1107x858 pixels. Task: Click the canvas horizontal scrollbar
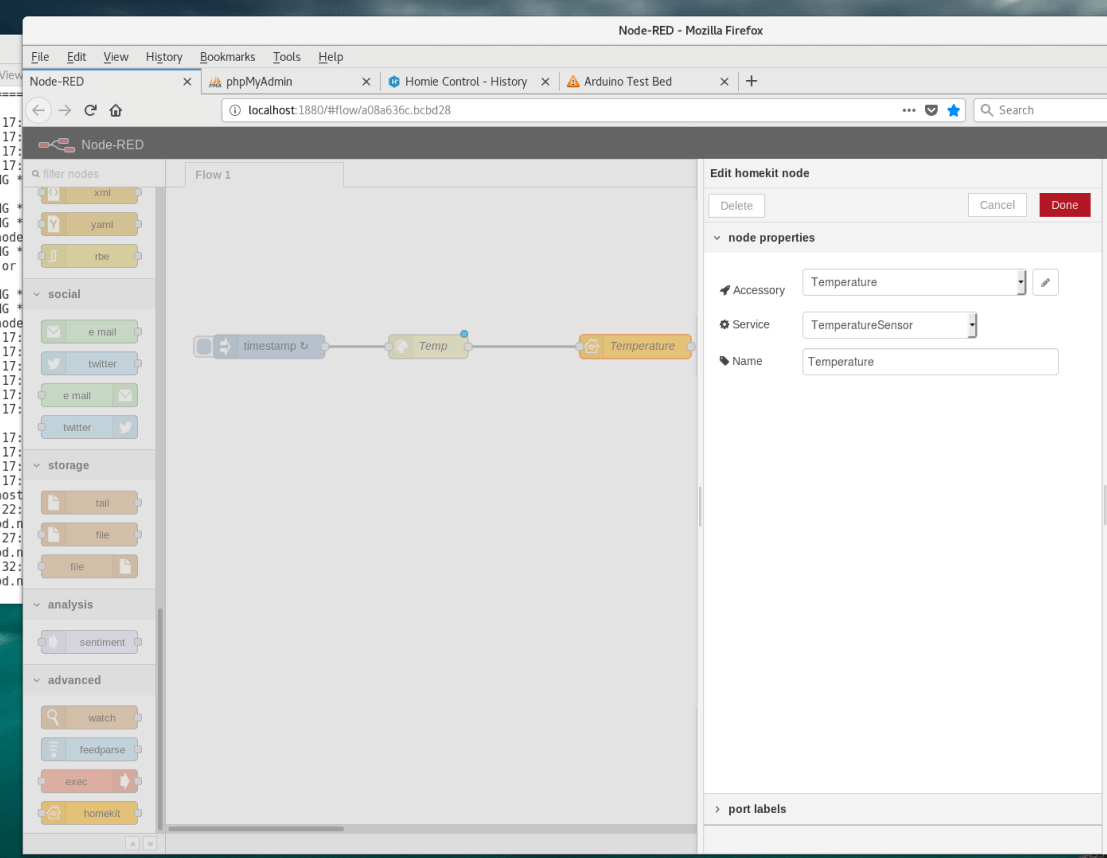tap(256, 828)
